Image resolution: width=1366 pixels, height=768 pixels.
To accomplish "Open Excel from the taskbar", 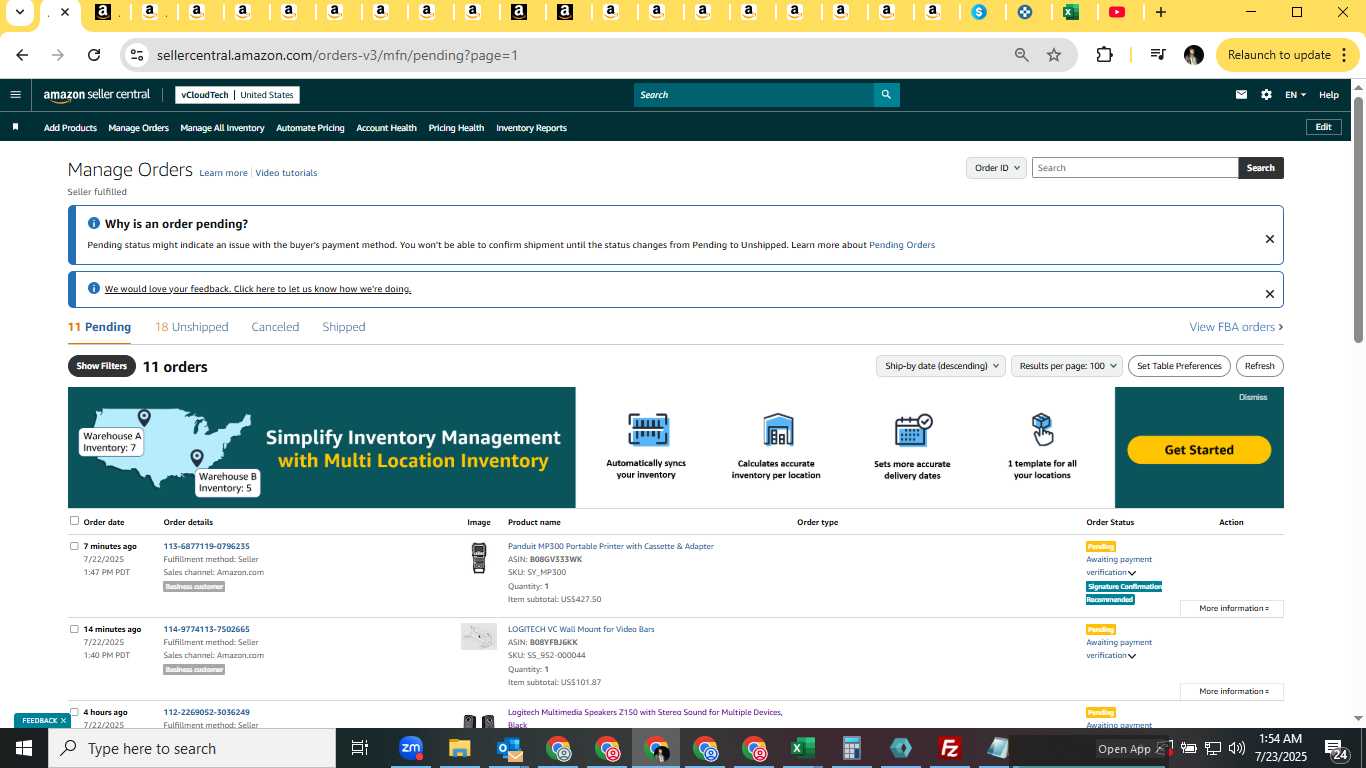I will [802, 748].
